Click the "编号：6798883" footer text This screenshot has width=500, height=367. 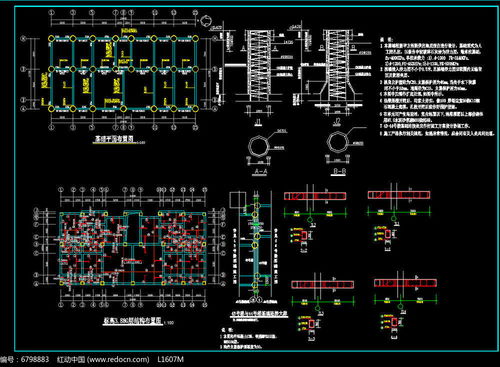point(24,360)
